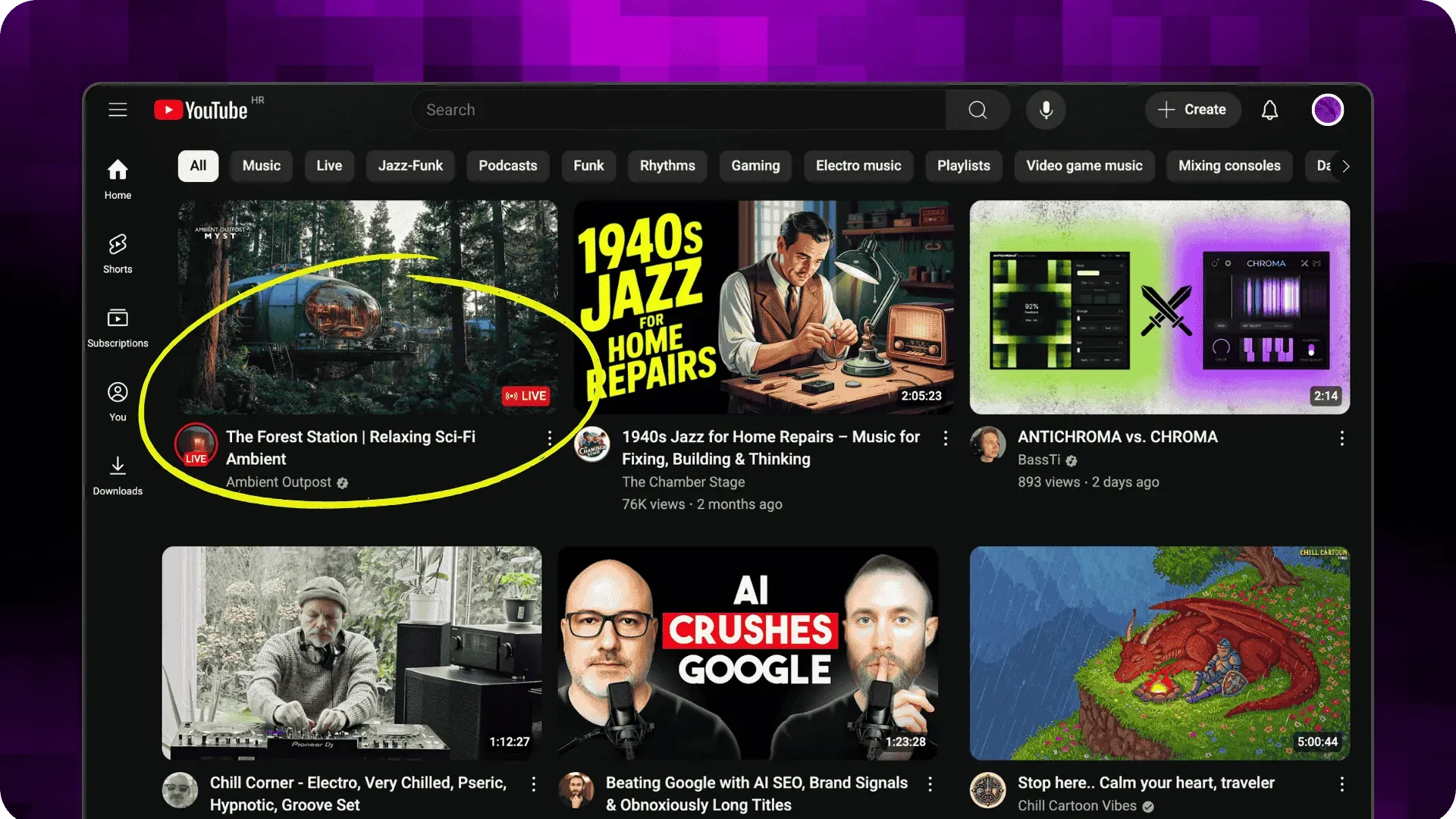This screenshot has width=1456, height=819.
Task: Open options menu for 1940s Jazz video
Action: pyautogui.click(x=945, y=438)
